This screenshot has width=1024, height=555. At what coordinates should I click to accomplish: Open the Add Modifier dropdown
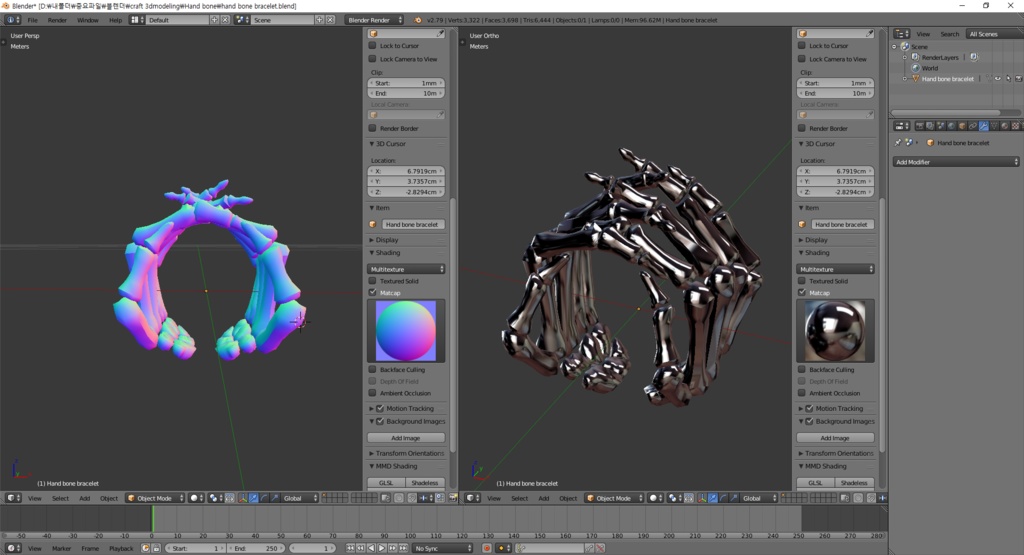[x=955, y=162]
